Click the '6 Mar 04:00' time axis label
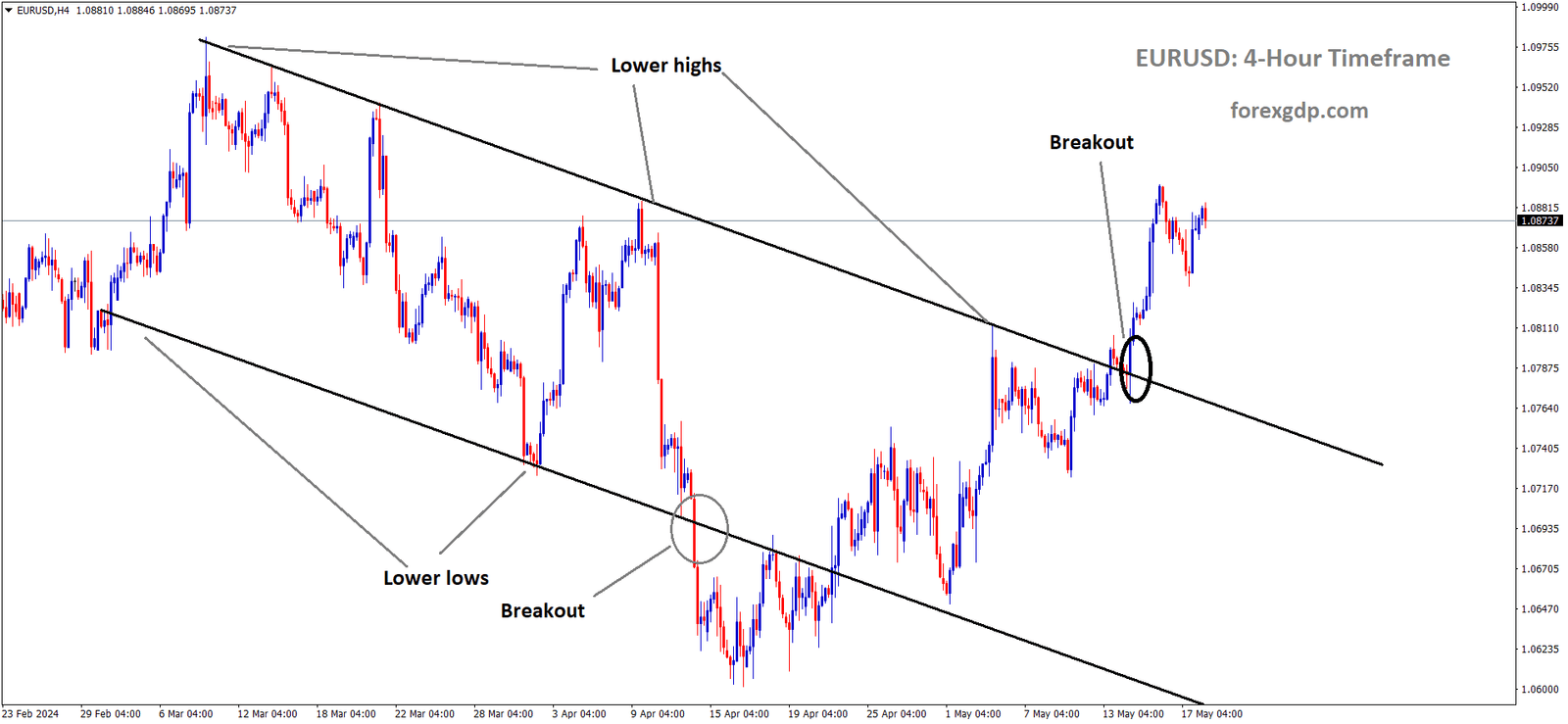Image resolution: width=1568 pixels, height=724 pixels. [186, 714]
